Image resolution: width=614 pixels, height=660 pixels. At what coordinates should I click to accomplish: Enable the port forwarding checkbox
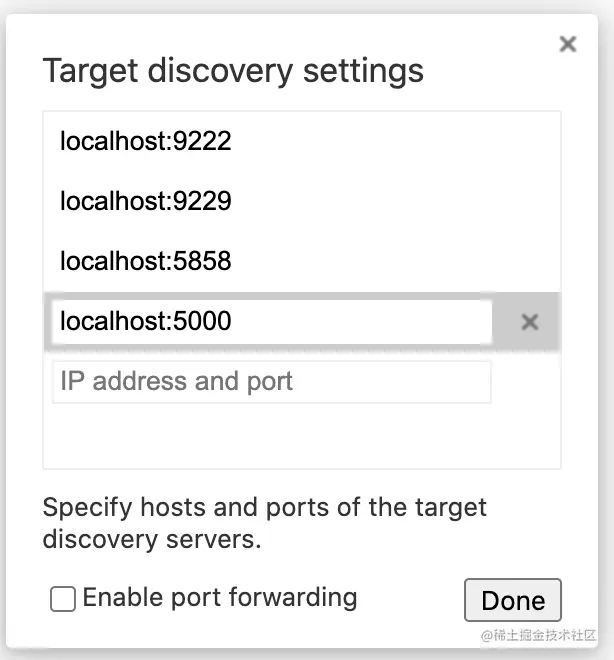click(63, 599)
